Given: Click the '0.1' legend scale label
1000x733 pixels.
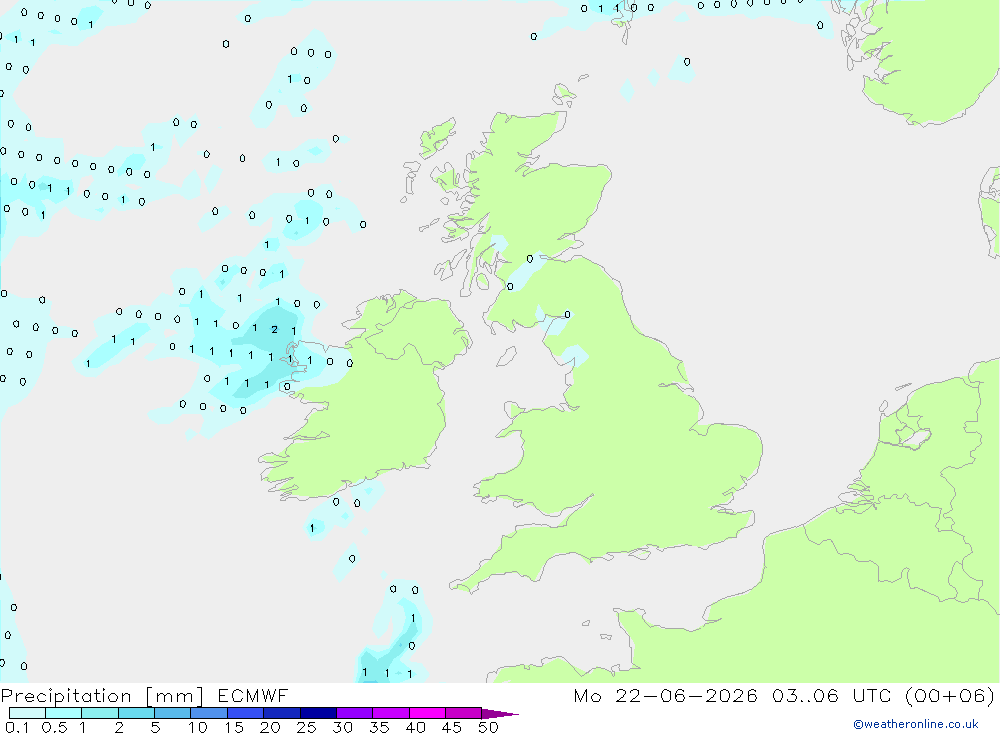Looking at the screenshot, I should [17, 727].
